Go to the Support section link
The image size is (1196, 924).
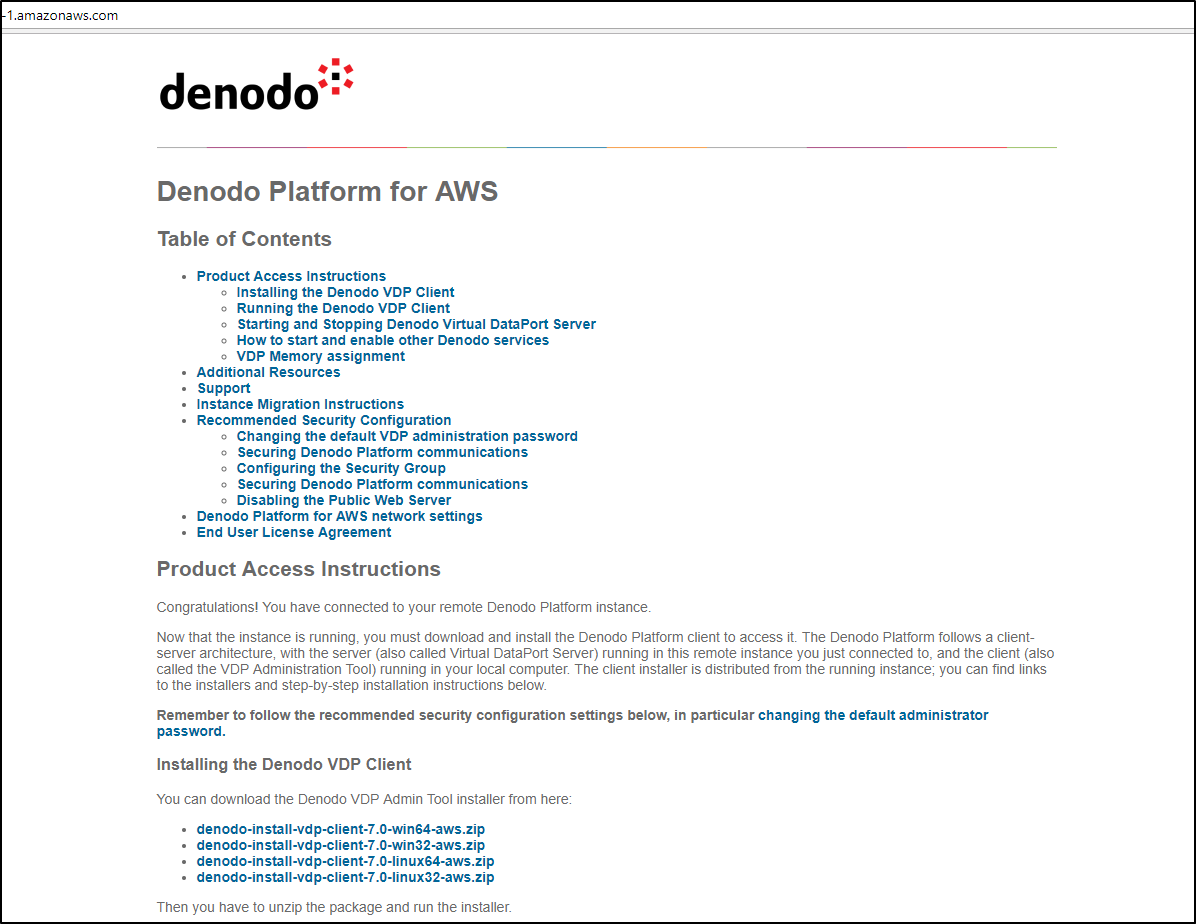coord(223,388)
